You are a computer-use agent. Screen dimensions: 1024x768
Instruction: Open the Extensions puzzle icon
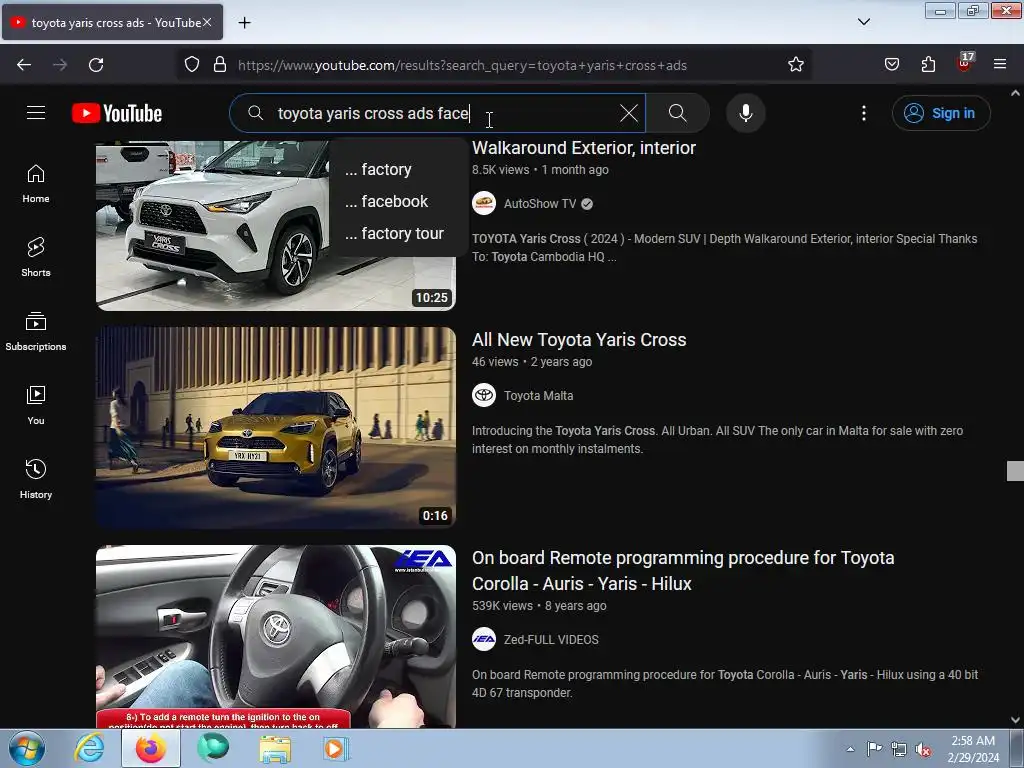(x=928, y=65)
